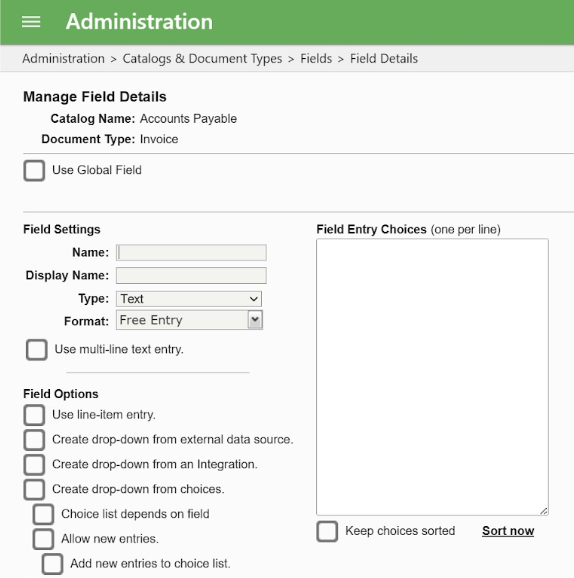
Task: Go to Administration breadcrumb
Action: (x=63, y=59)
